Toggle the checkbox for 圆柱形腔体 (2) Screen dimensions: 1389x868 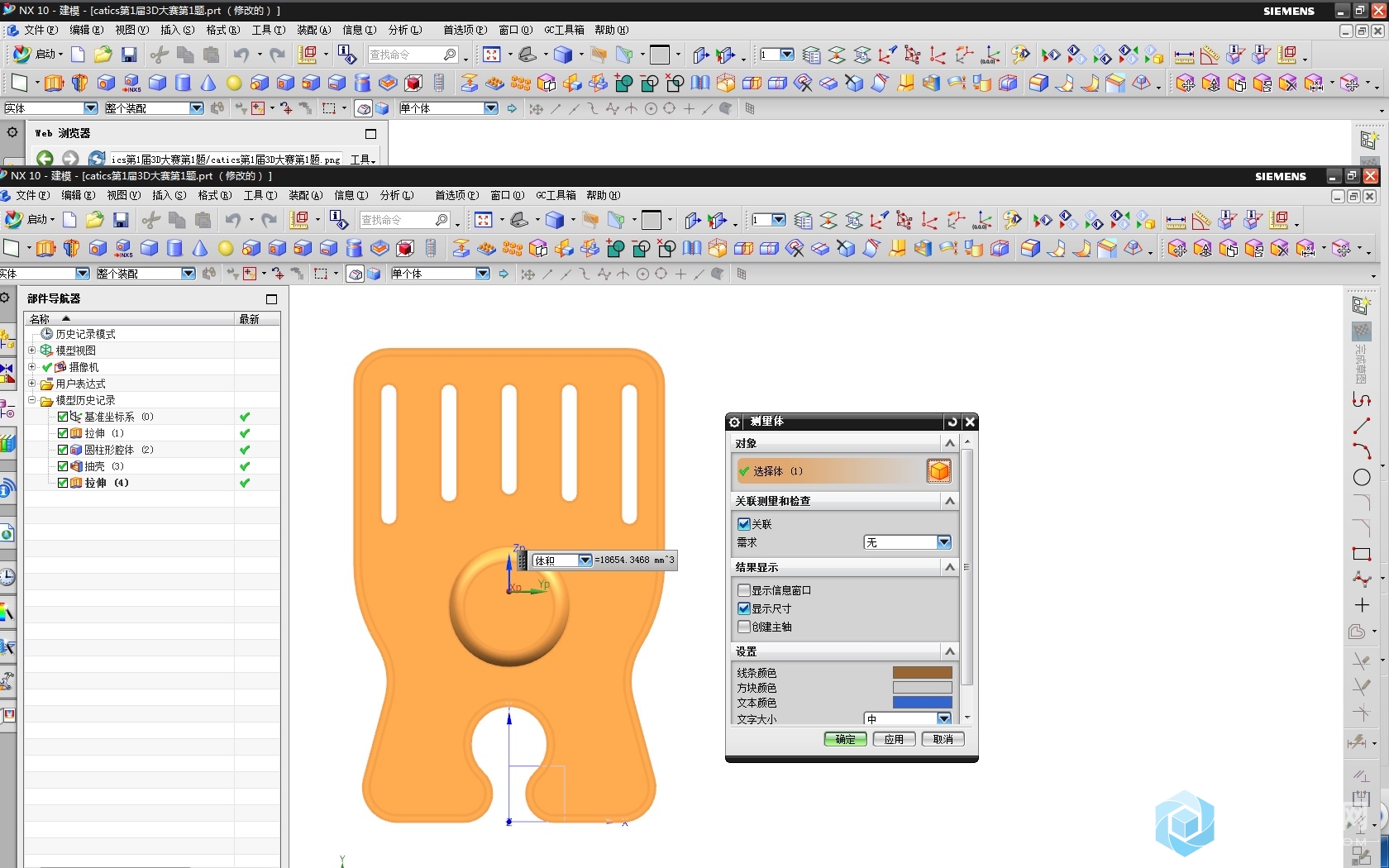pos(63,450)
